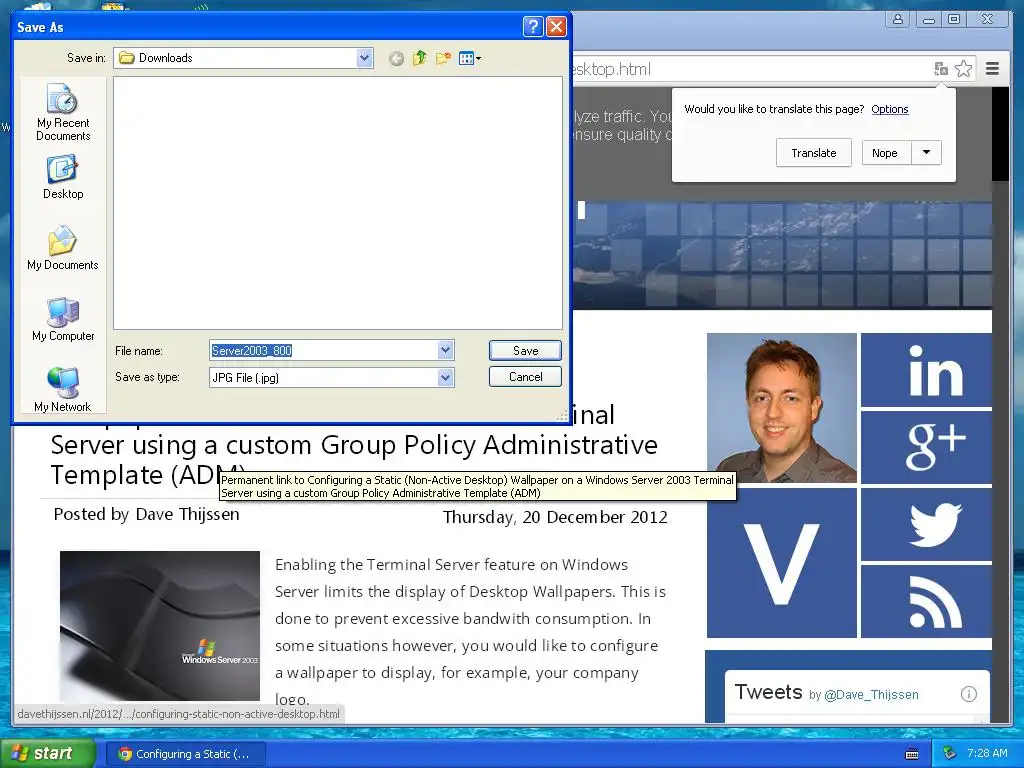
Task: Click Chrome address bar URL
Action: click(x=751, y=69)
